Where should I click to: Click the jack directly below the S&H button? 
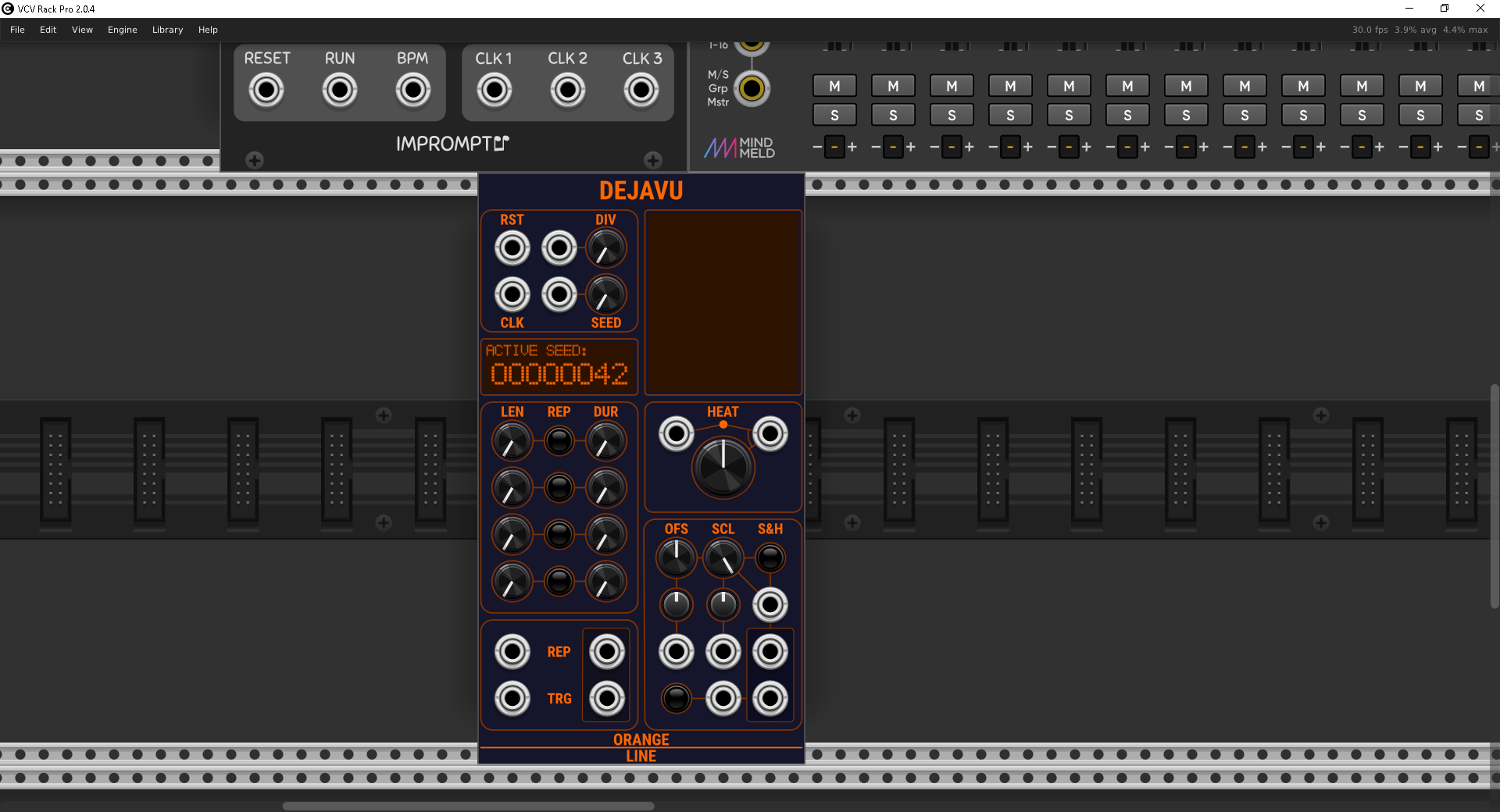click(x=770, y=604)
